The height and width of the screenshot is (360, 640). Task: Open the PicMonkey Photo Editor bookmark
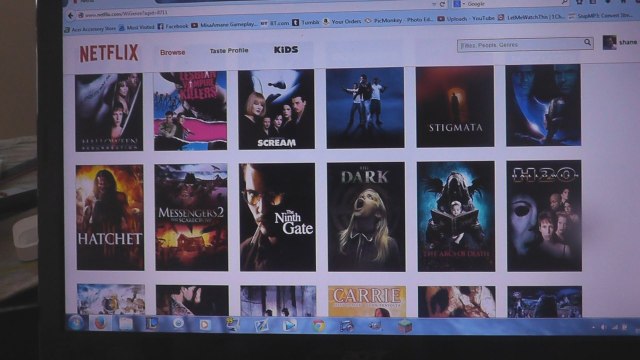point(399,20)
